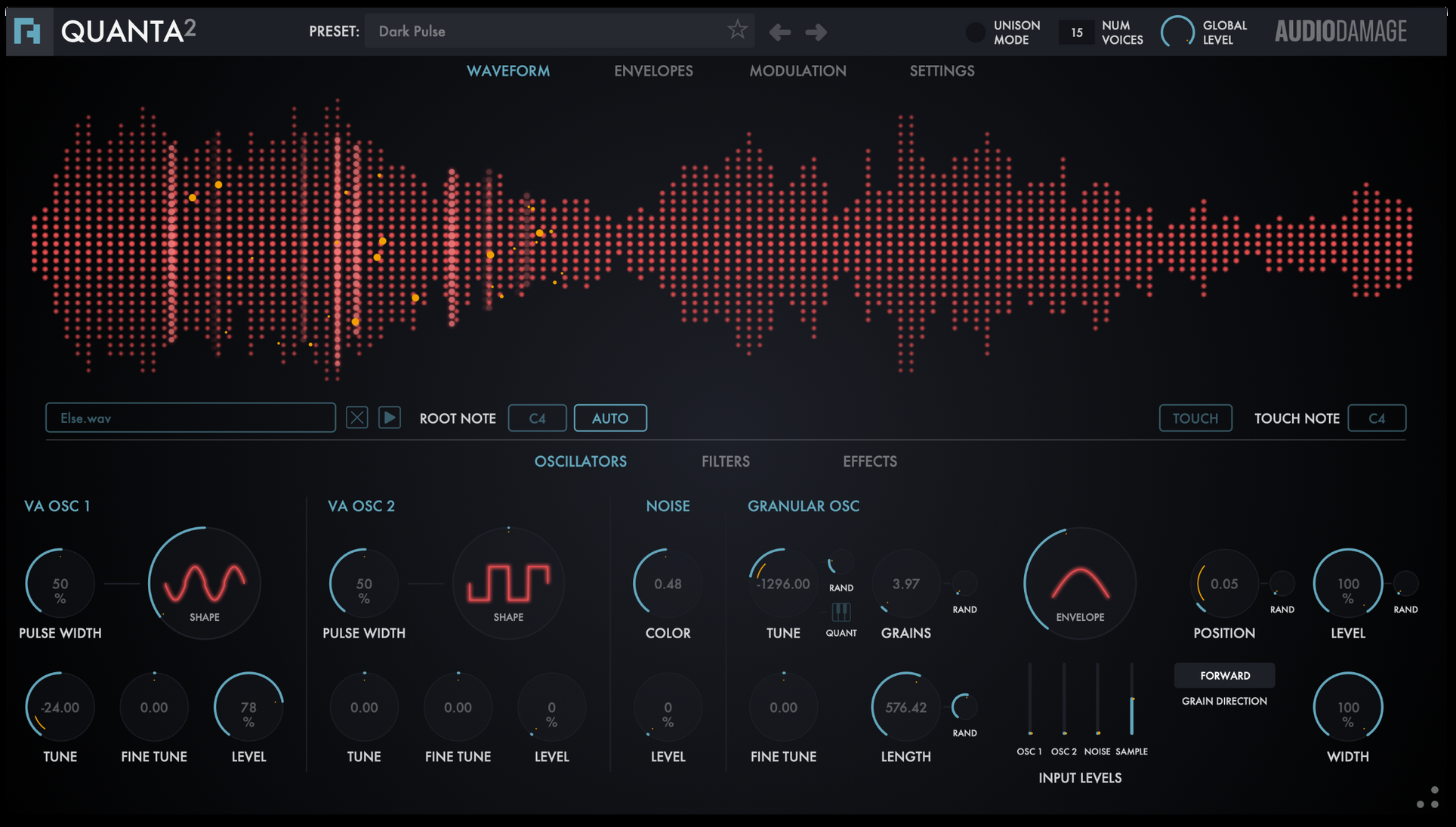Open the SETTINGS tab
The height and width of the screenshot is (827, 1456).
coord(942,71)
